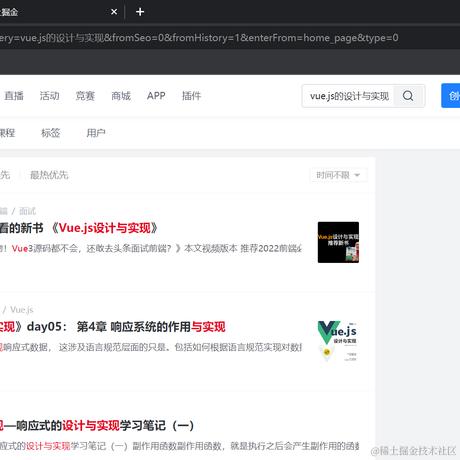Open the black Vue.js book video thumbnail
460x460 pixels.
tap(338, 242)
